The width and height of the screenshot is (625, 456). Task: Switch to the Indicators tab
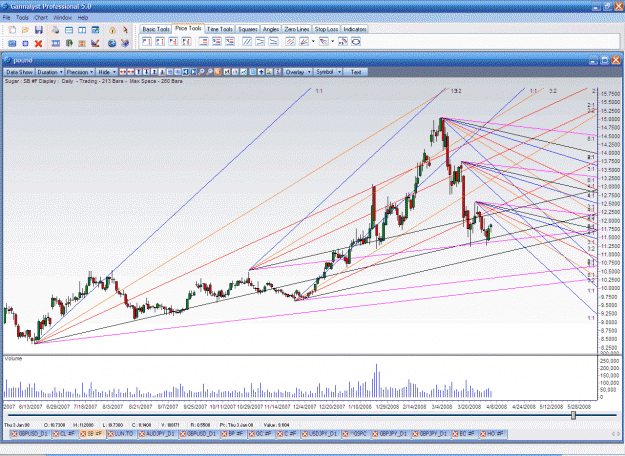(x=355, y=29)
